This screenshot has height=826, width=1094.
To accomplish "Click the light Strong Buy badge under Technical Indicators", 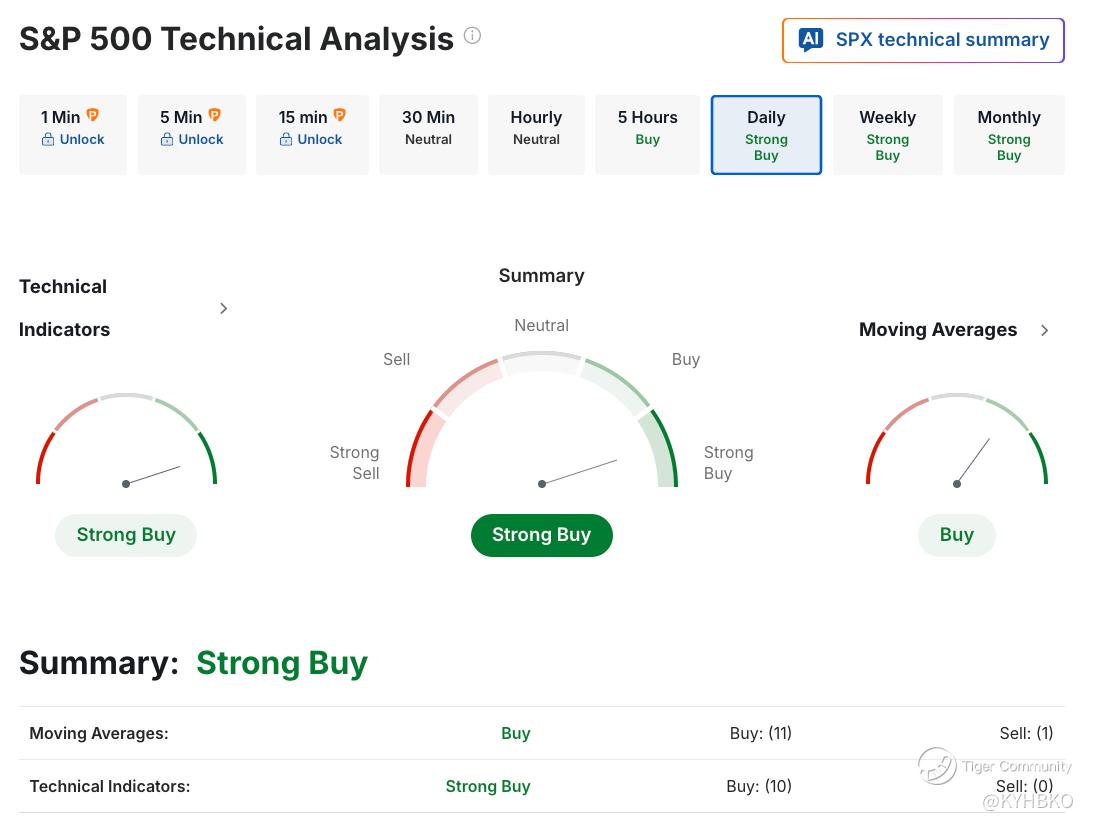I will (x=126, y=535).
